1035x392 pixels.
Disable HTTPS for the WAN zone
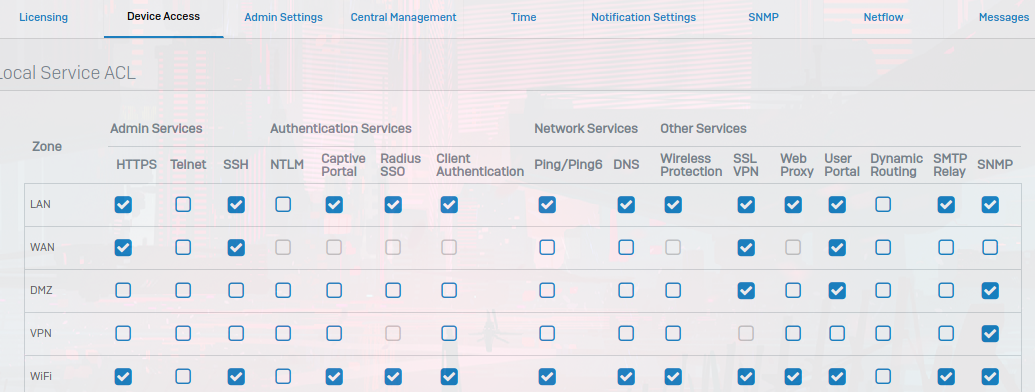tap(123, 247)
